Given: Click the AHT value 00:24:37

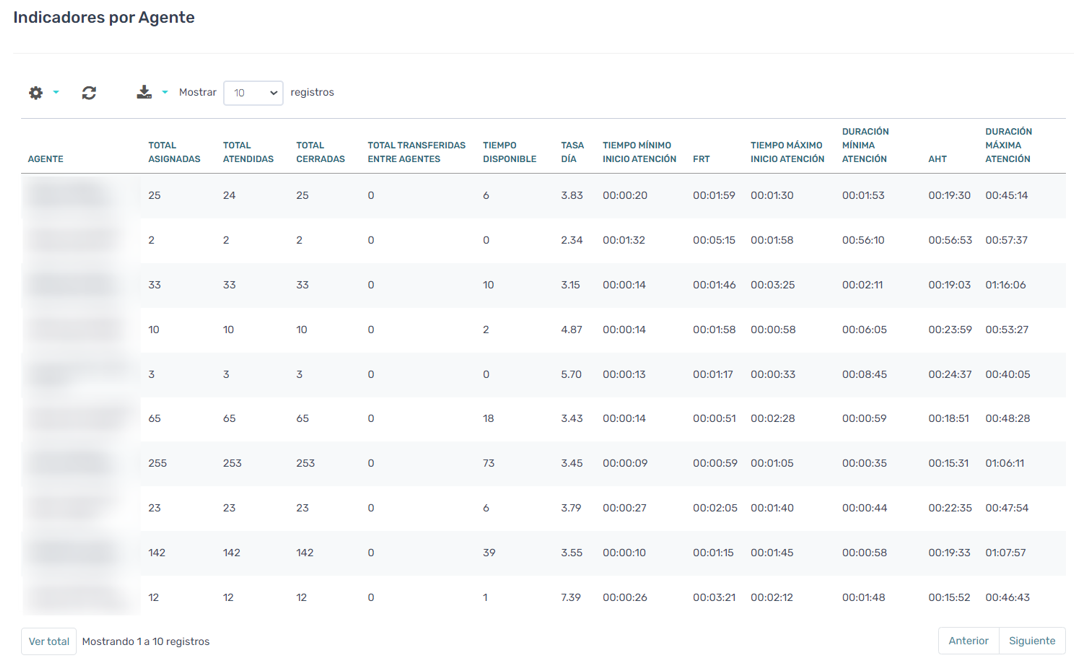Looking at the screenshot, I should coord(950,375).
